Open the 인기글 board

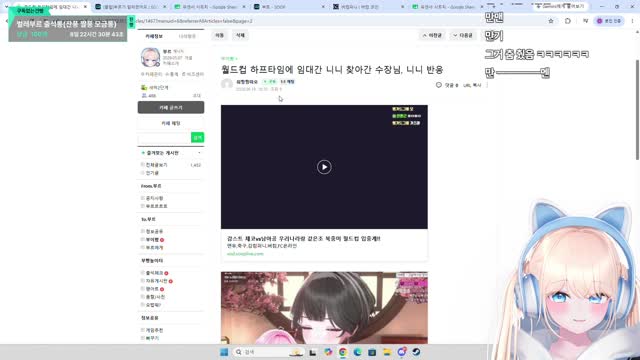152,173
